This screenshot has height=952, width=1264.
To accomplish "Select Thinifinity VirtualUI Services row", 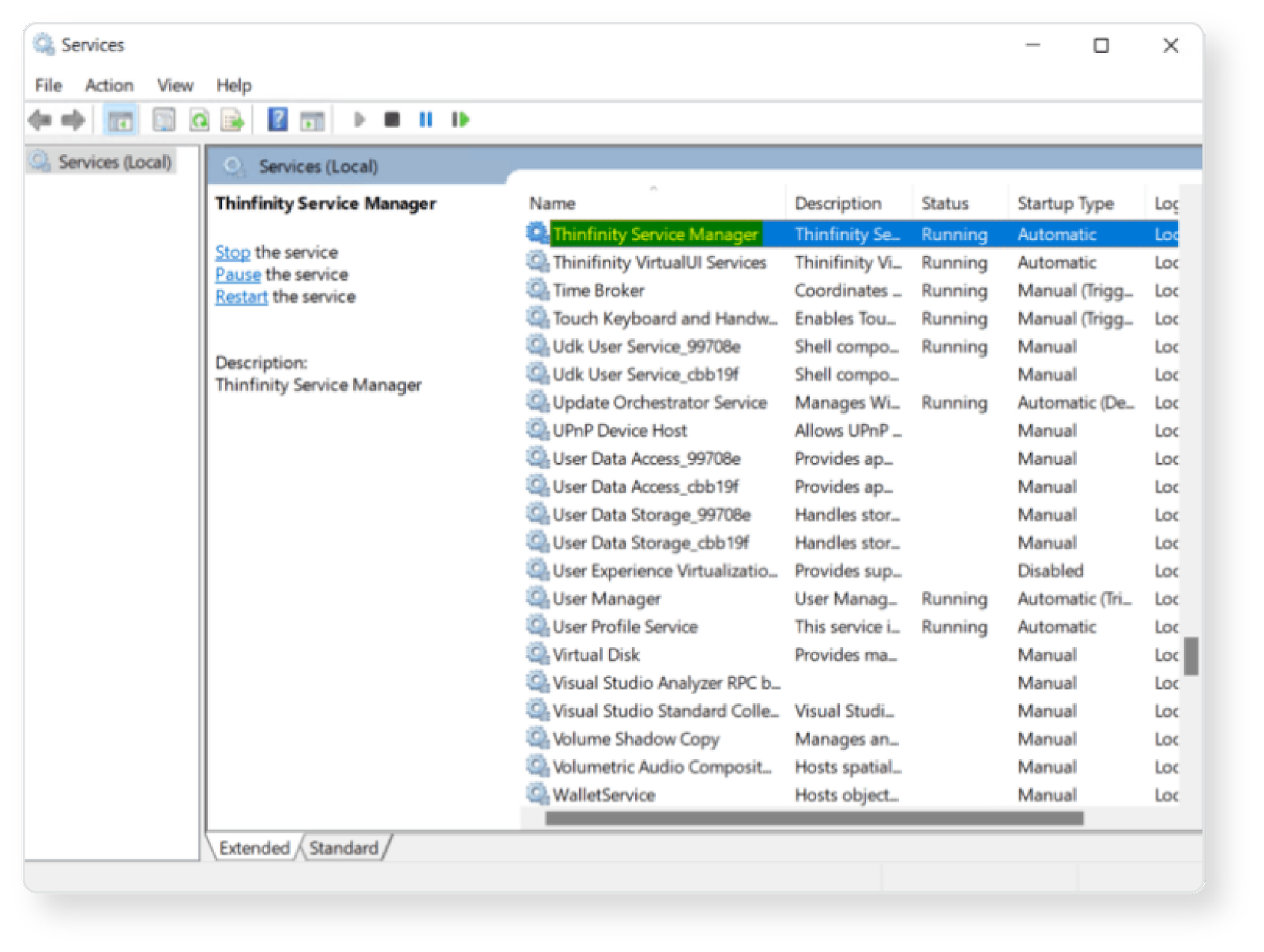I will [852, 262].
